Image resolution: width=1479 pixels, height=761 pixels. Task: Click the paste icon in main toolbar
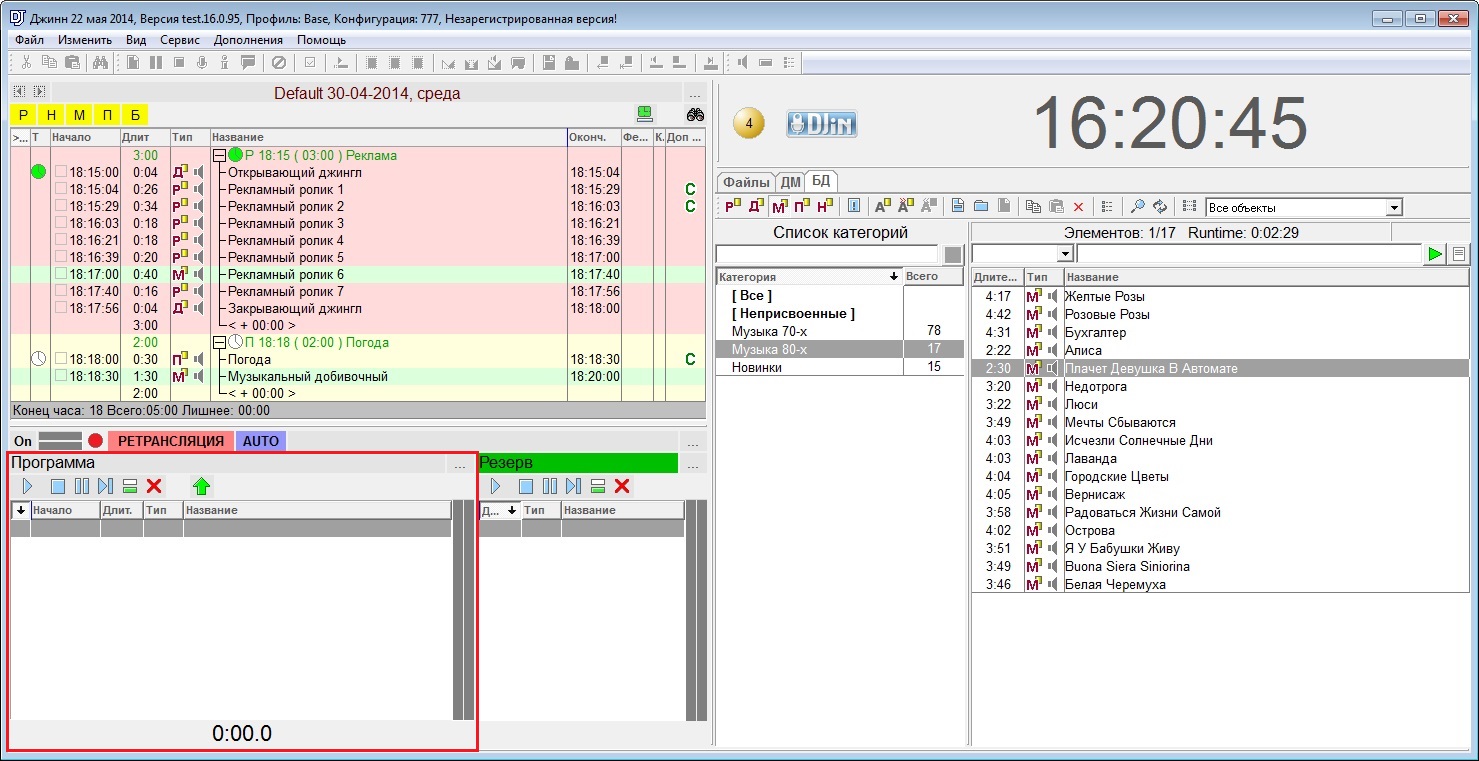72,63
